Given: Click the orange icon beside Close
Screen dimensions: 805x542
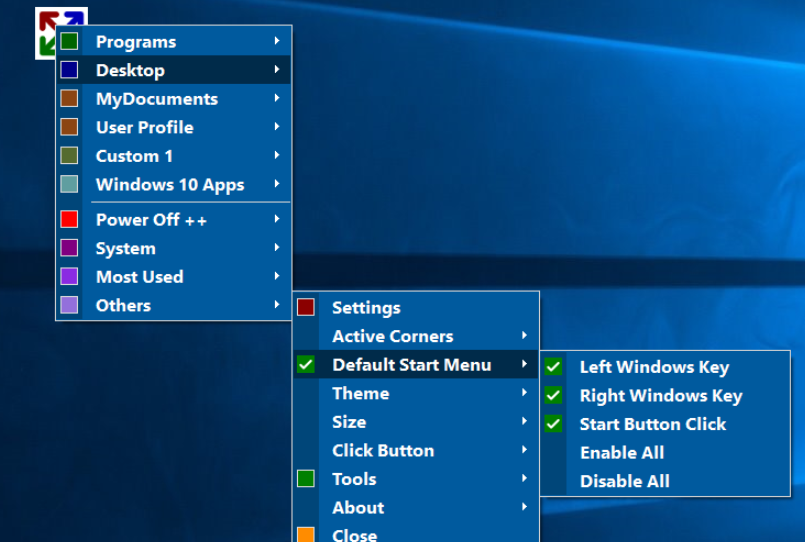Looking at the screenshot, I should click(306, 535).
